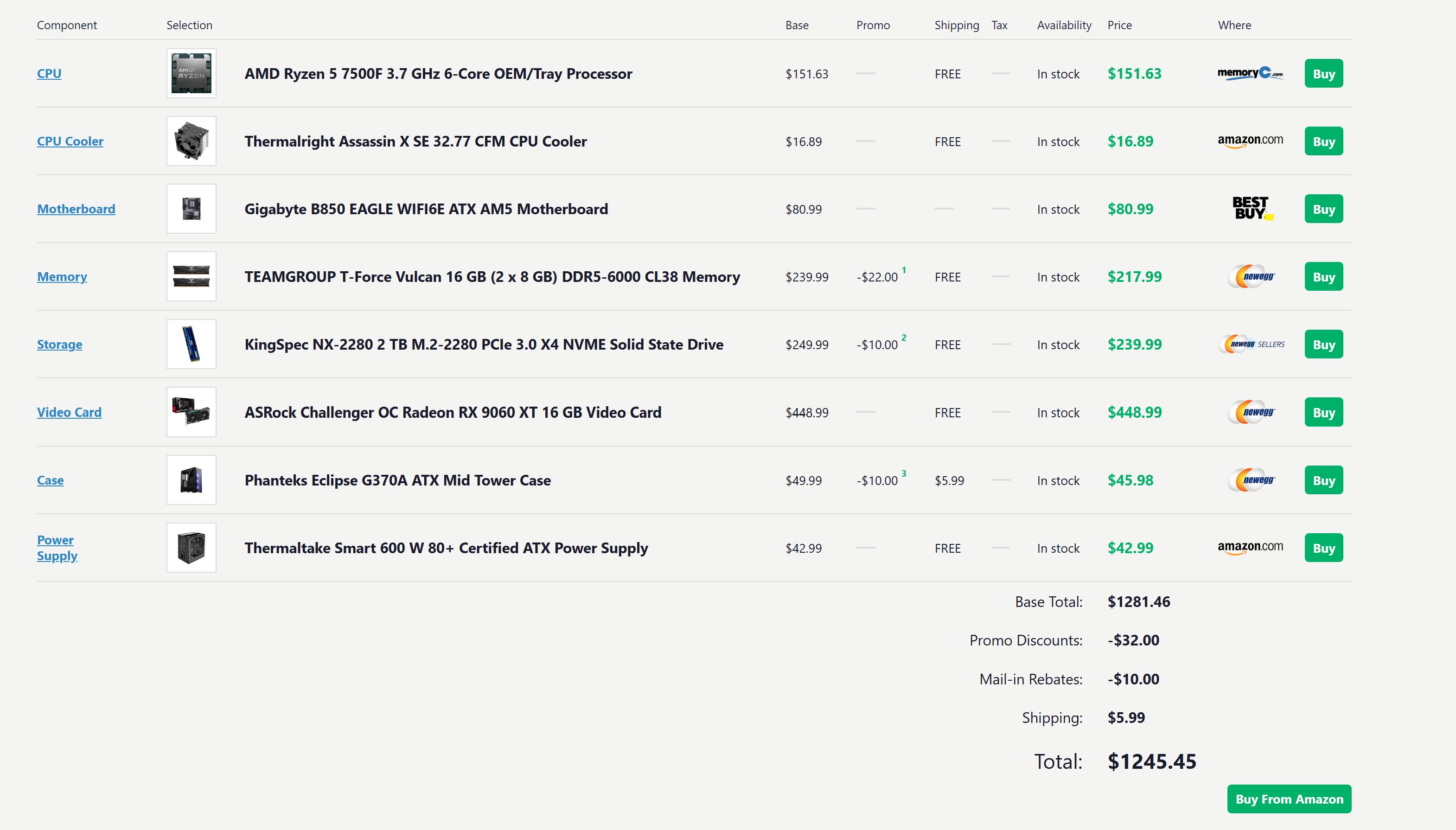The height and width of the screenshot is (830, 1456).
Task: Open the Storage component link
Action: click(x=59, y=345)
